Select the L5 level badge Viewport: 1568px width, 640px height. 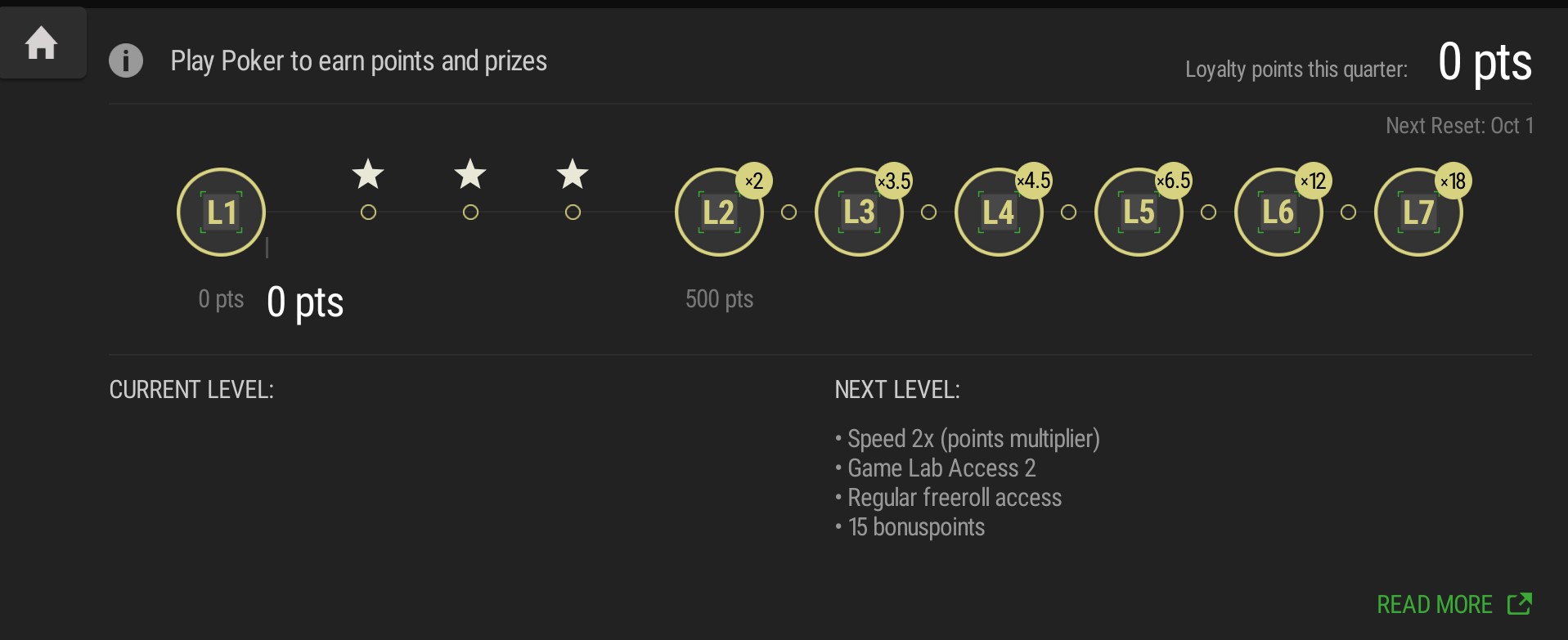[x=1138, y=213]
